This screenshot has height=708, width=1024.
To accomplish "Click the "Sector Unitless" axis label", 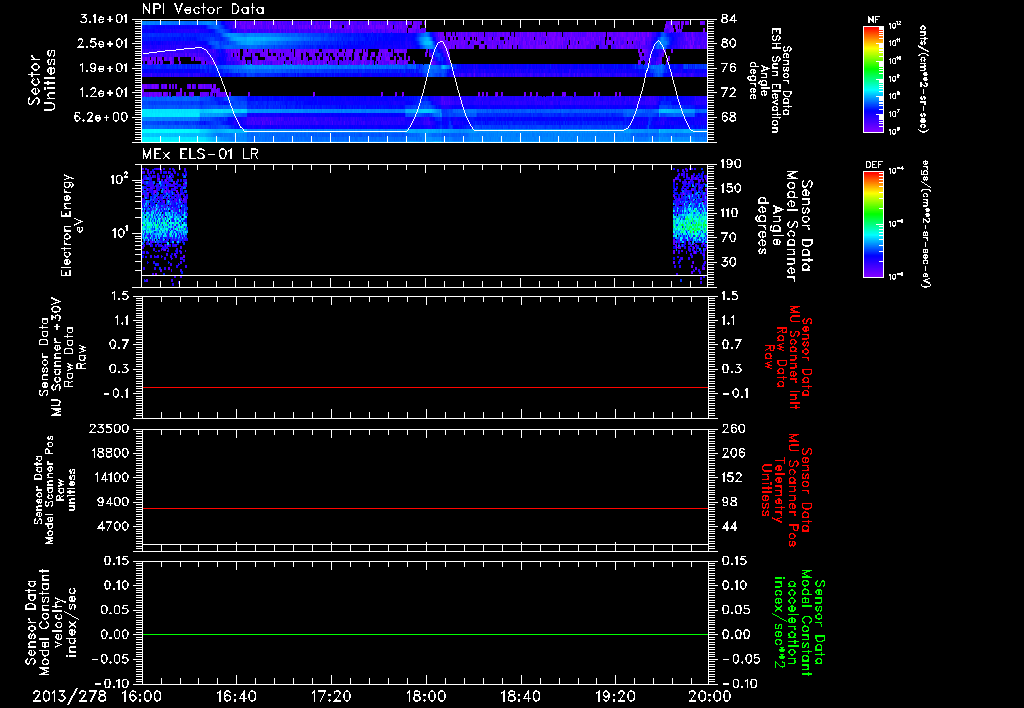I will [x=42, y=80].
